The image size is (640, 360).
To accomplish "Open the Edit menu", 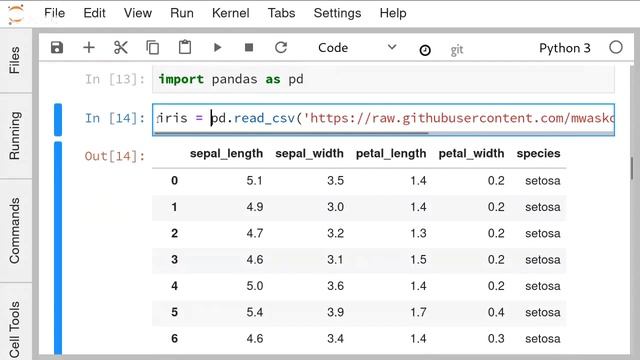I will [94, 13].
